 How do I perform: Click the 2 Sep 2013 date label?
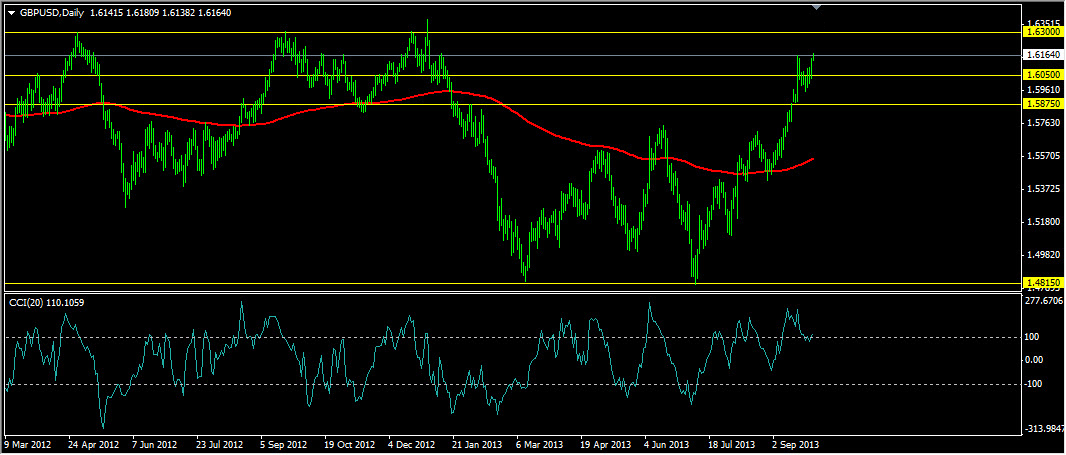point(795,444)
